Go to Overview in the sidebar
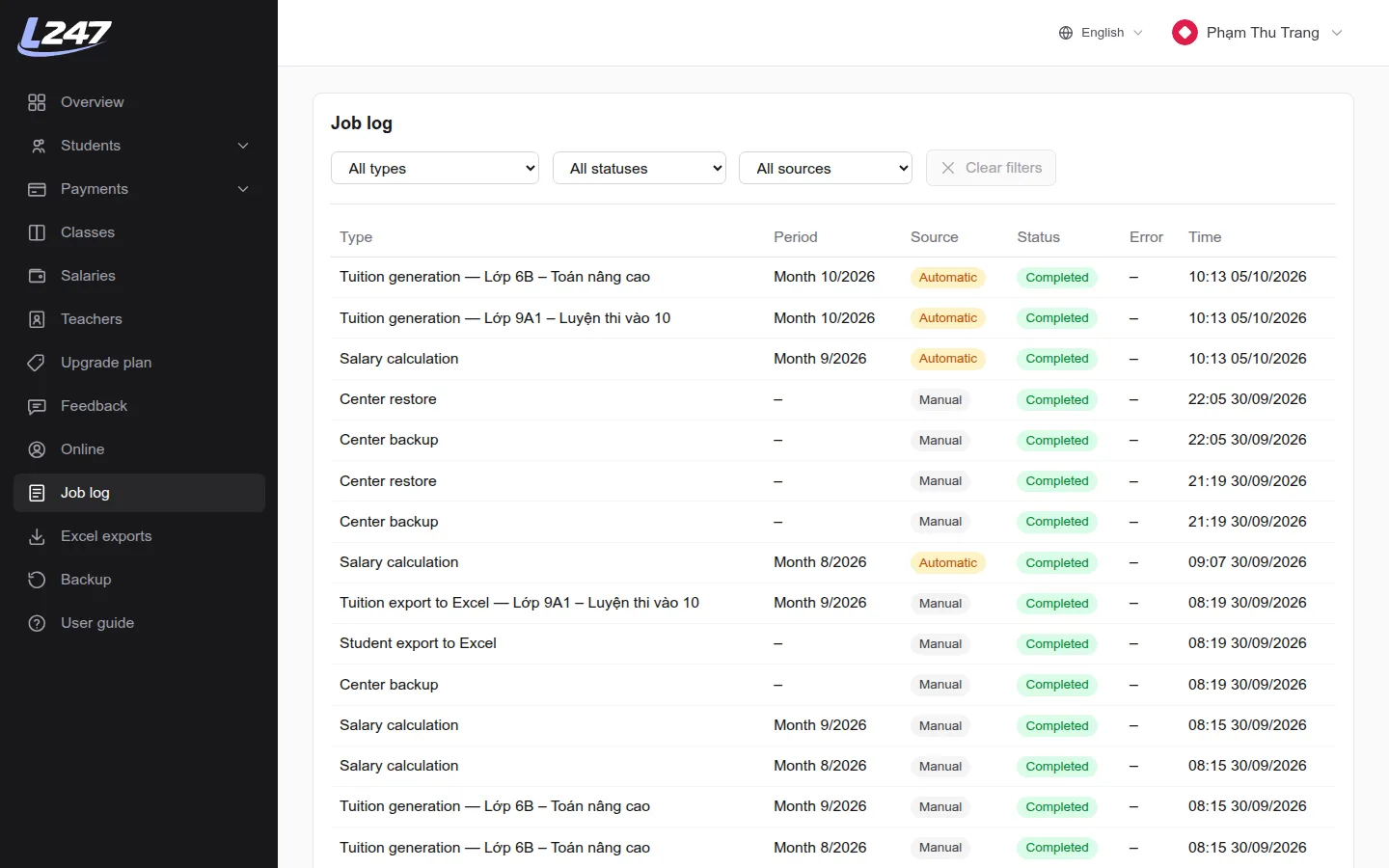Viewport: 1389px width, 868px height. click(139, 102)
